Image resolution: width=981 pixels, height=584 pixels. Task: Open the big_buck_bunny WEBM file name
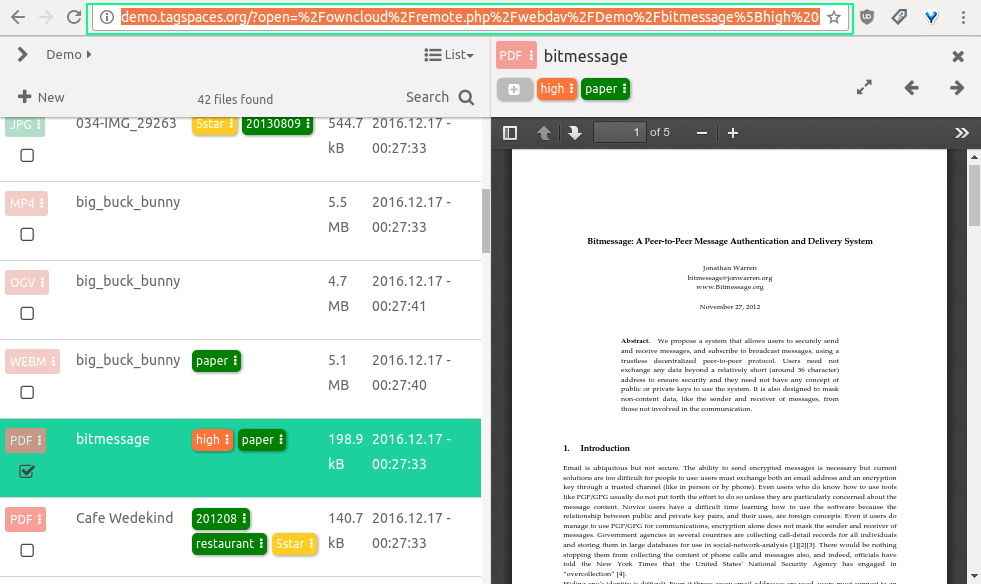(128, 360)
